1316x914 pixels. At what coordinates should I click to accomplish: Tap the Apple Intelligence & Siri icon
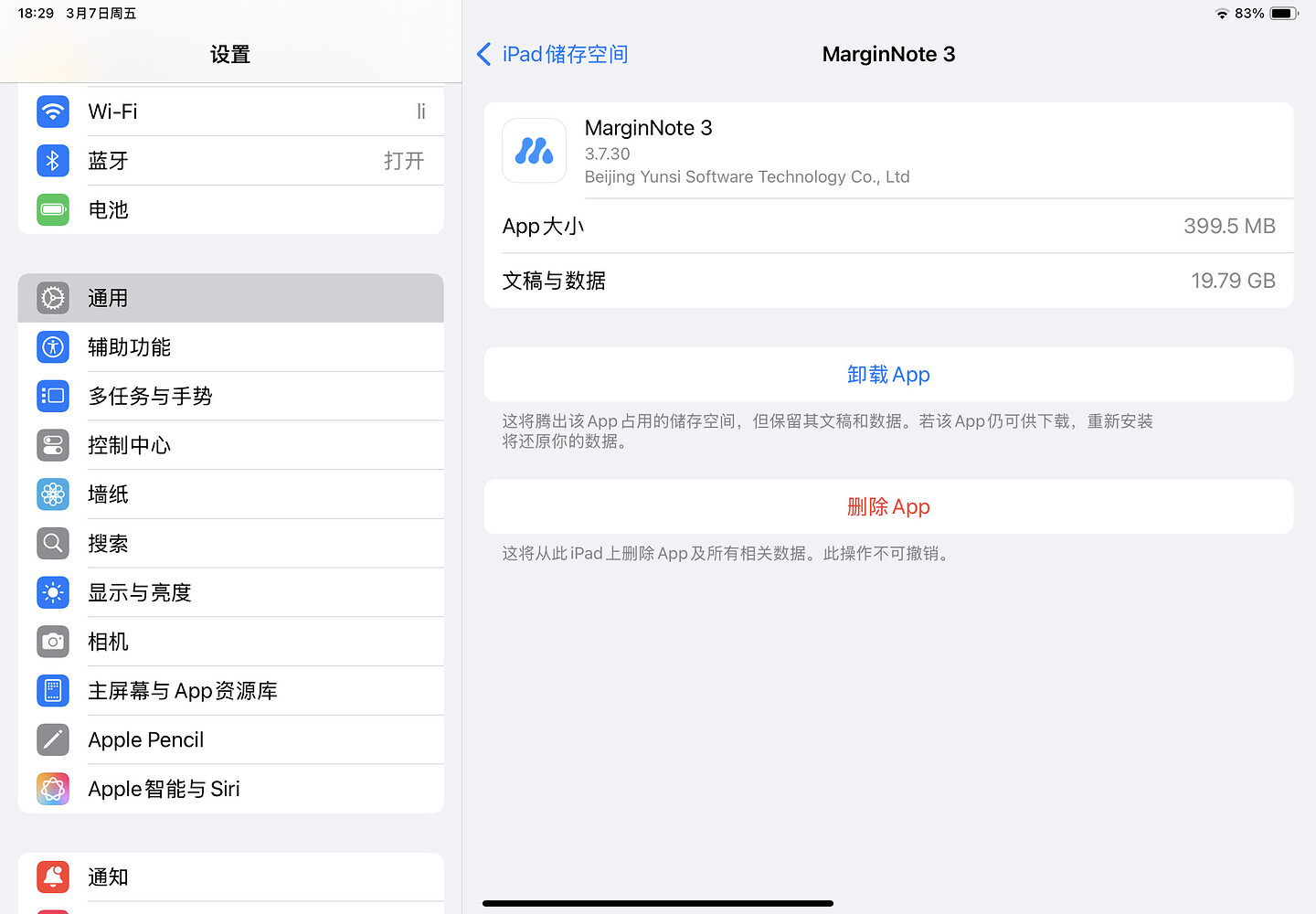[x=53, y=789]
